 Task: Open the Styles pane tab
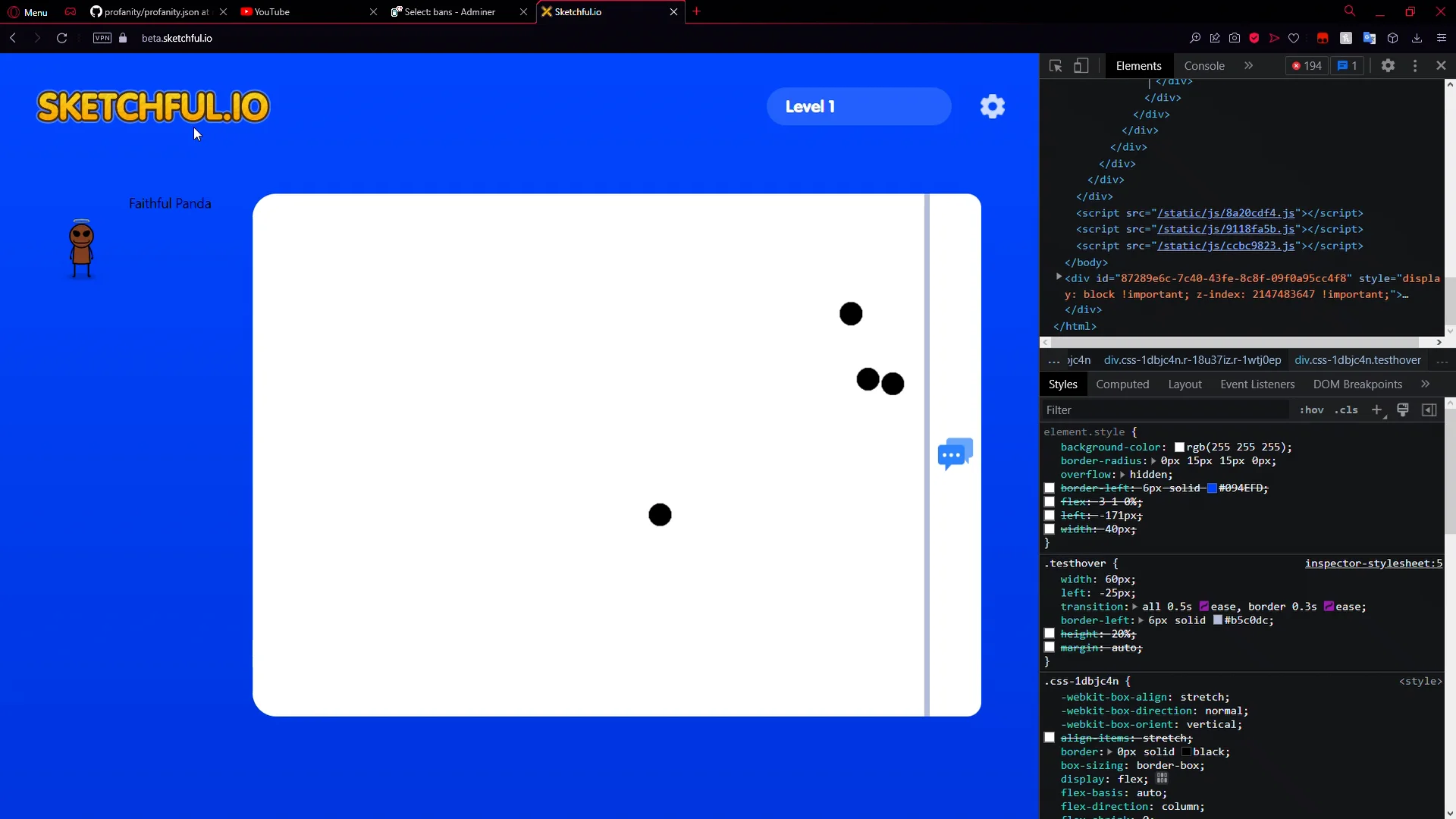click(x=1062, y=384)
